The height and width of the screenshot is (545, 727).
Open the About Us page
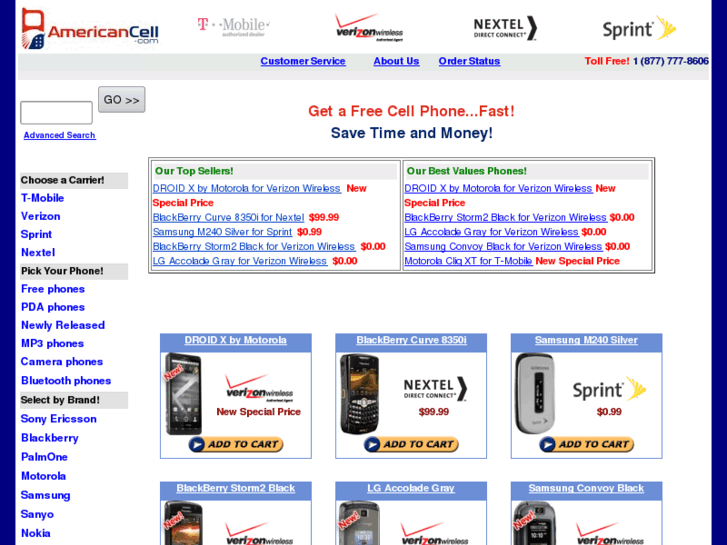pyautogui.click(x=396, y=61)
